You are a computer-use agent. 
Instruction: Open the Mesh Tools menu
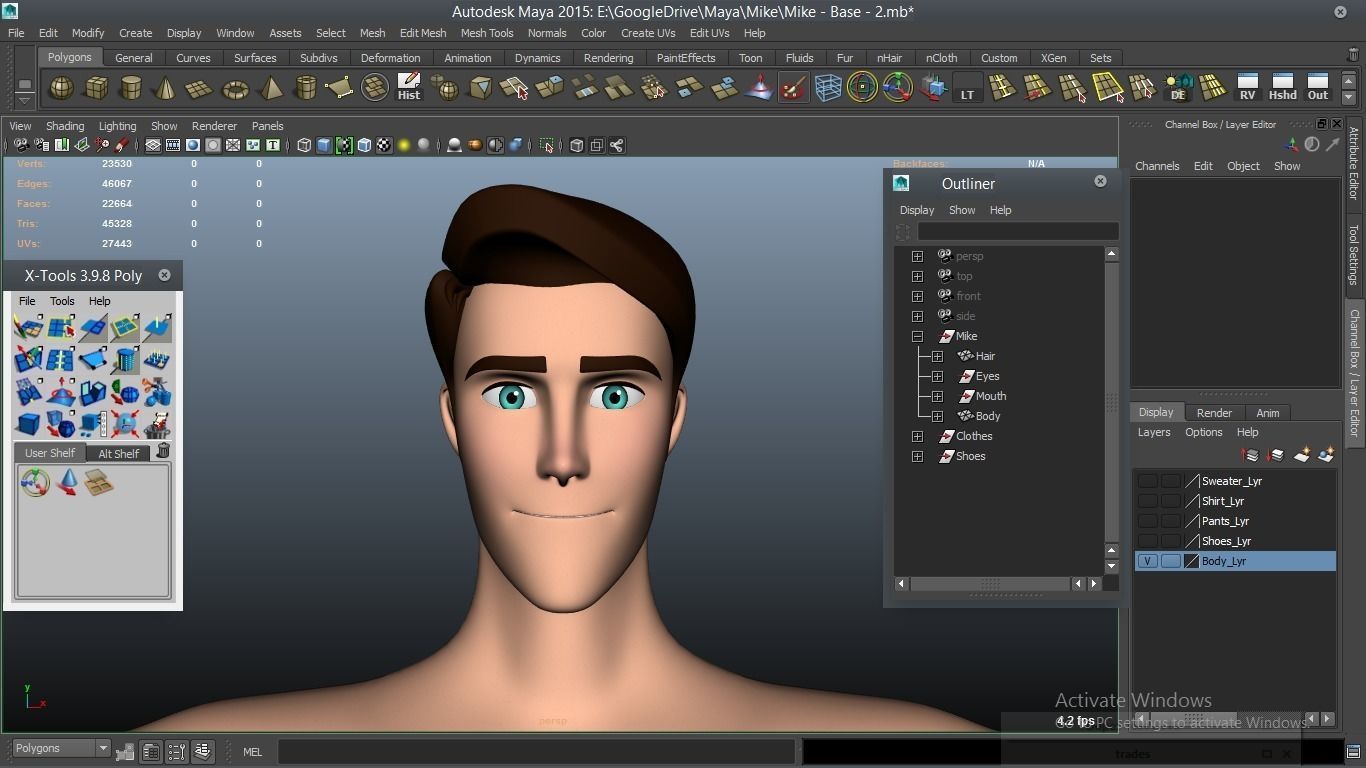(487, 33)
